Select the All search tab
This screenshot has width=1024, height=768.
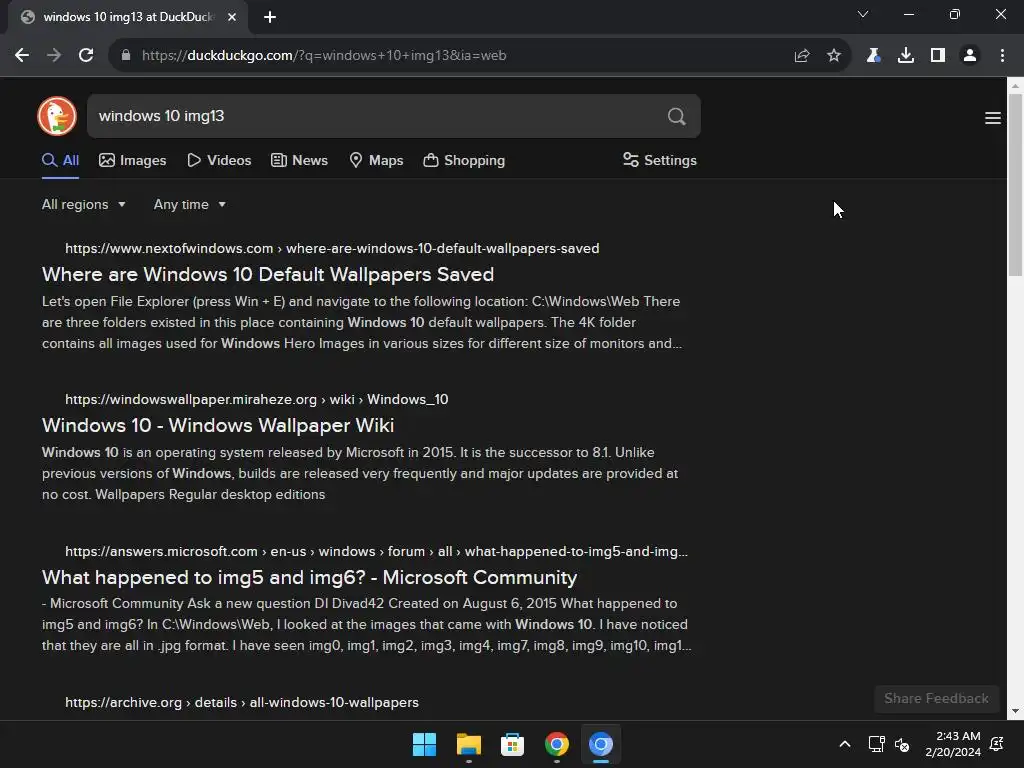click(x=61, y=161)
